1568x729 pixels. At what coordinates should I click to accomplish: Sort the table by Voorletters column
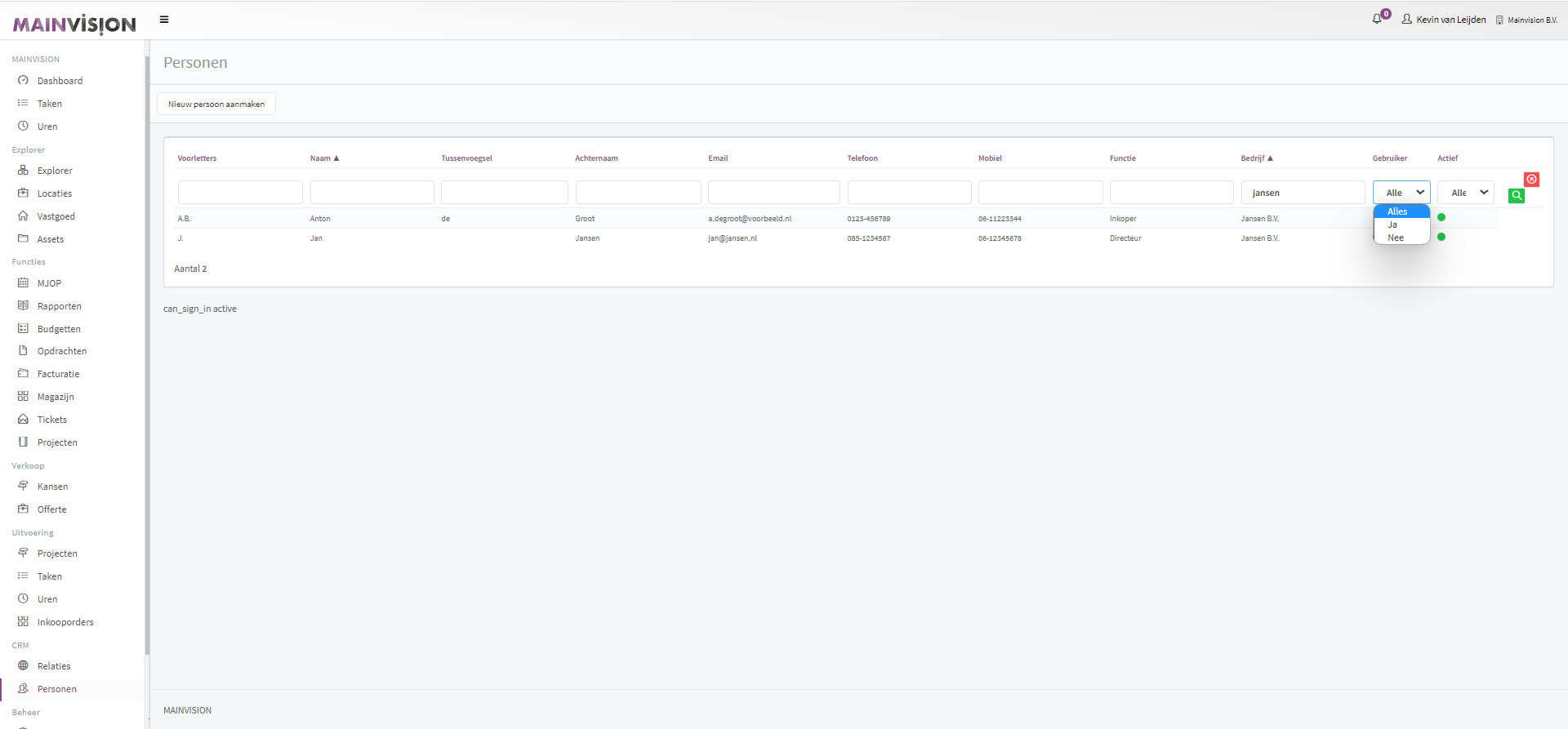coord(197,158)
